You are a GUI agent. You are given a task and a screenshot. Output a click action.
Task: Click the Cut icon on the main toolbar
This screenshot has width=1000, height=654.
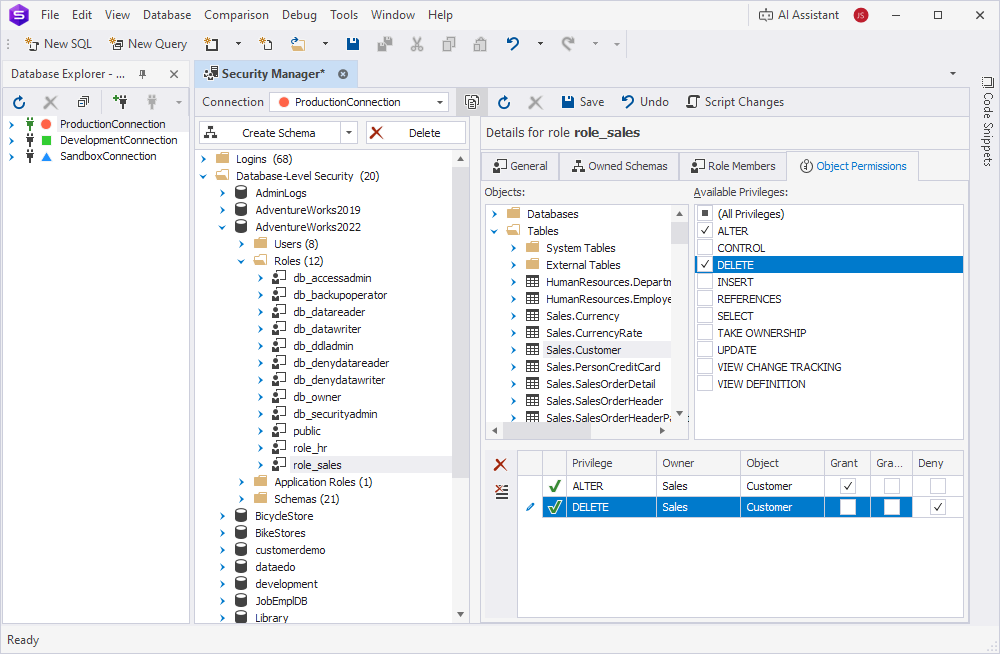pos(416,44)
